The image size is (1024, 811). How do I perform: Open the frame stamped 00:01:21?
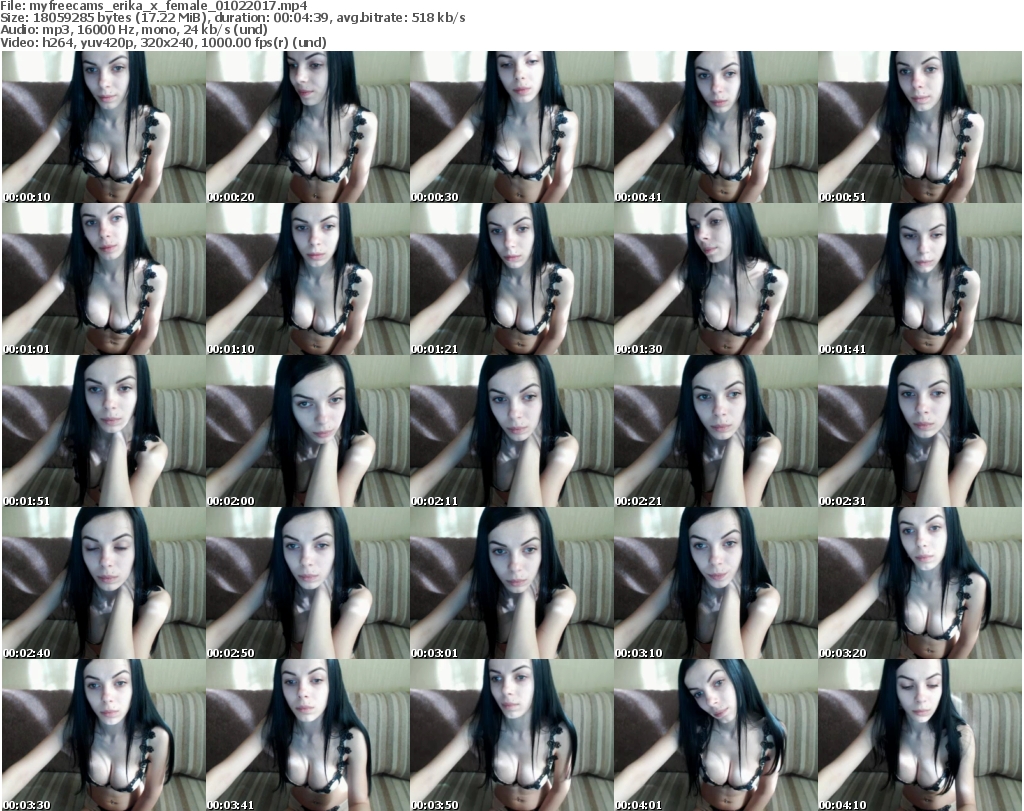pos(511,279)
